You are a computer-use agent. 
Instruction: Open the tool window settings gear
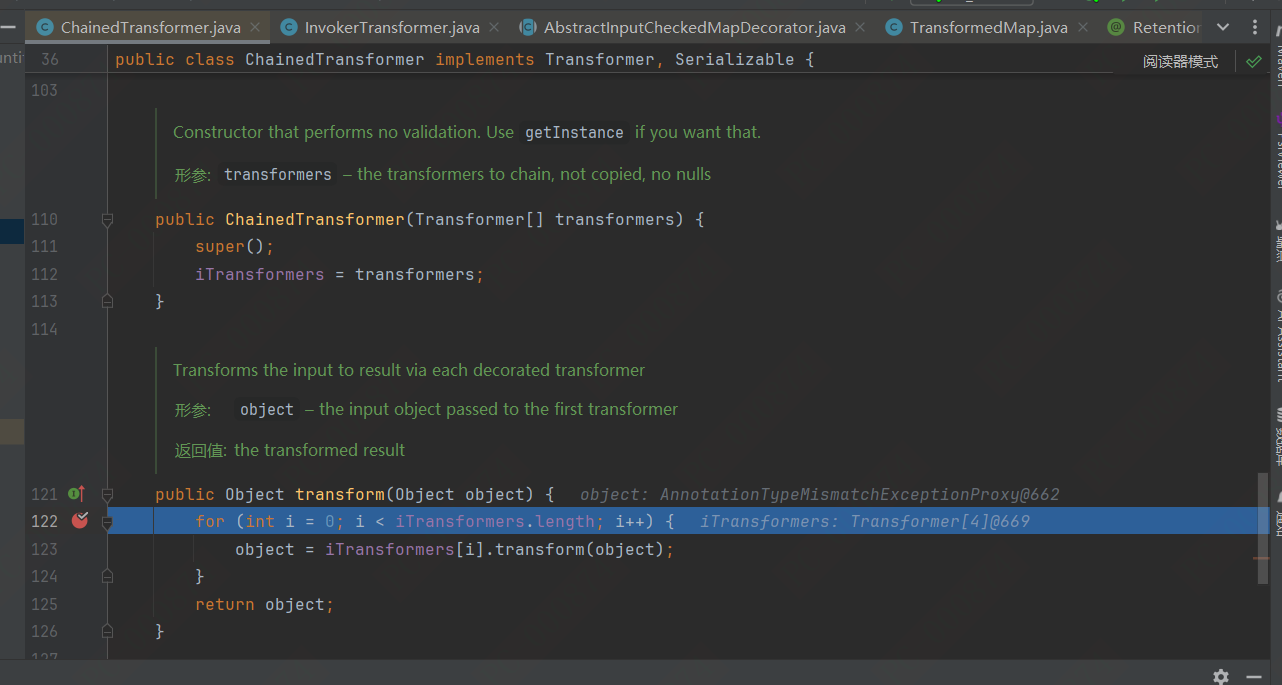[x=1221, y=676]
